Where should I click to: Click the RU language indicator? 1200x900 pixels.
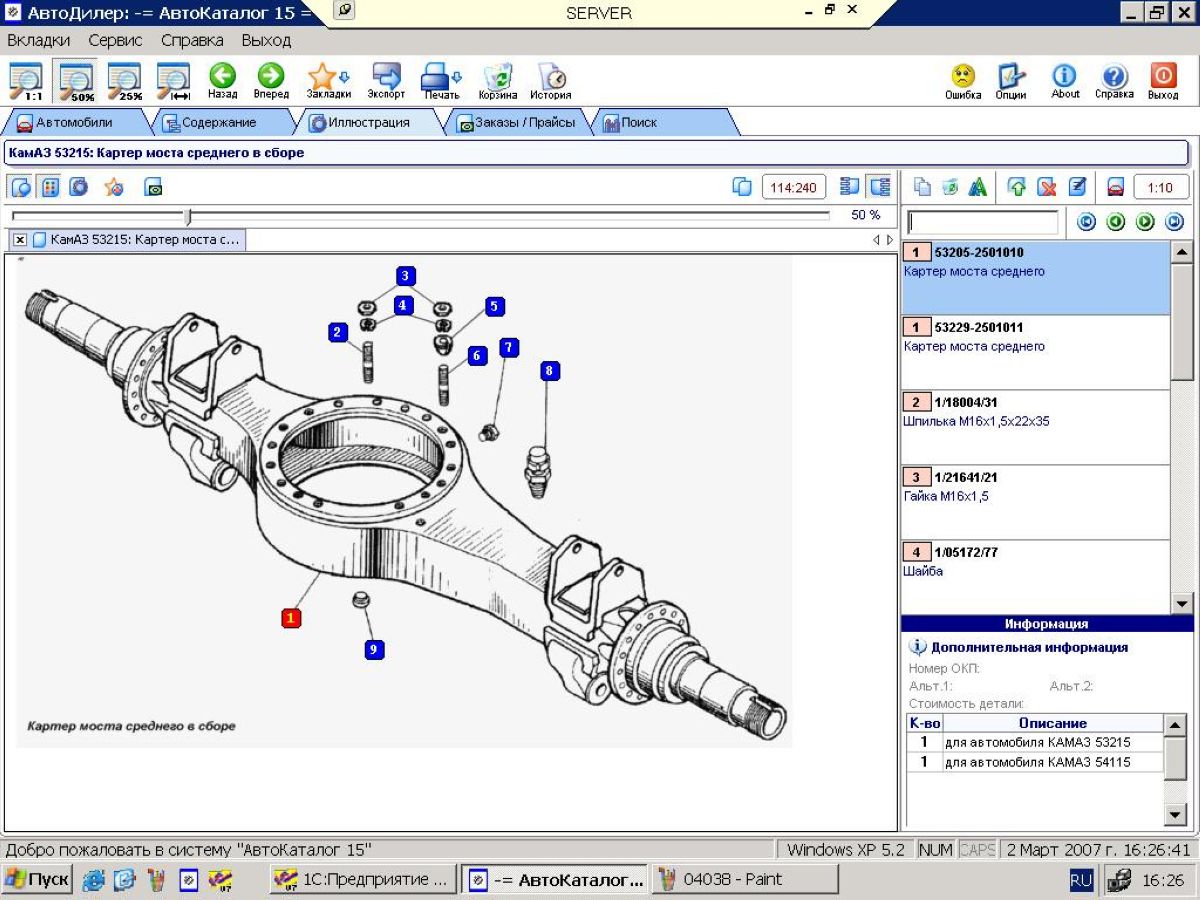pos(1081,880)
